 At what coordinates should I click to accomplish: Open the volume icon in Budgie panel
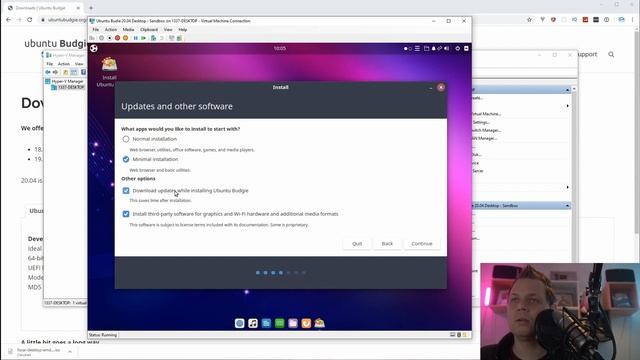(447, 48)
